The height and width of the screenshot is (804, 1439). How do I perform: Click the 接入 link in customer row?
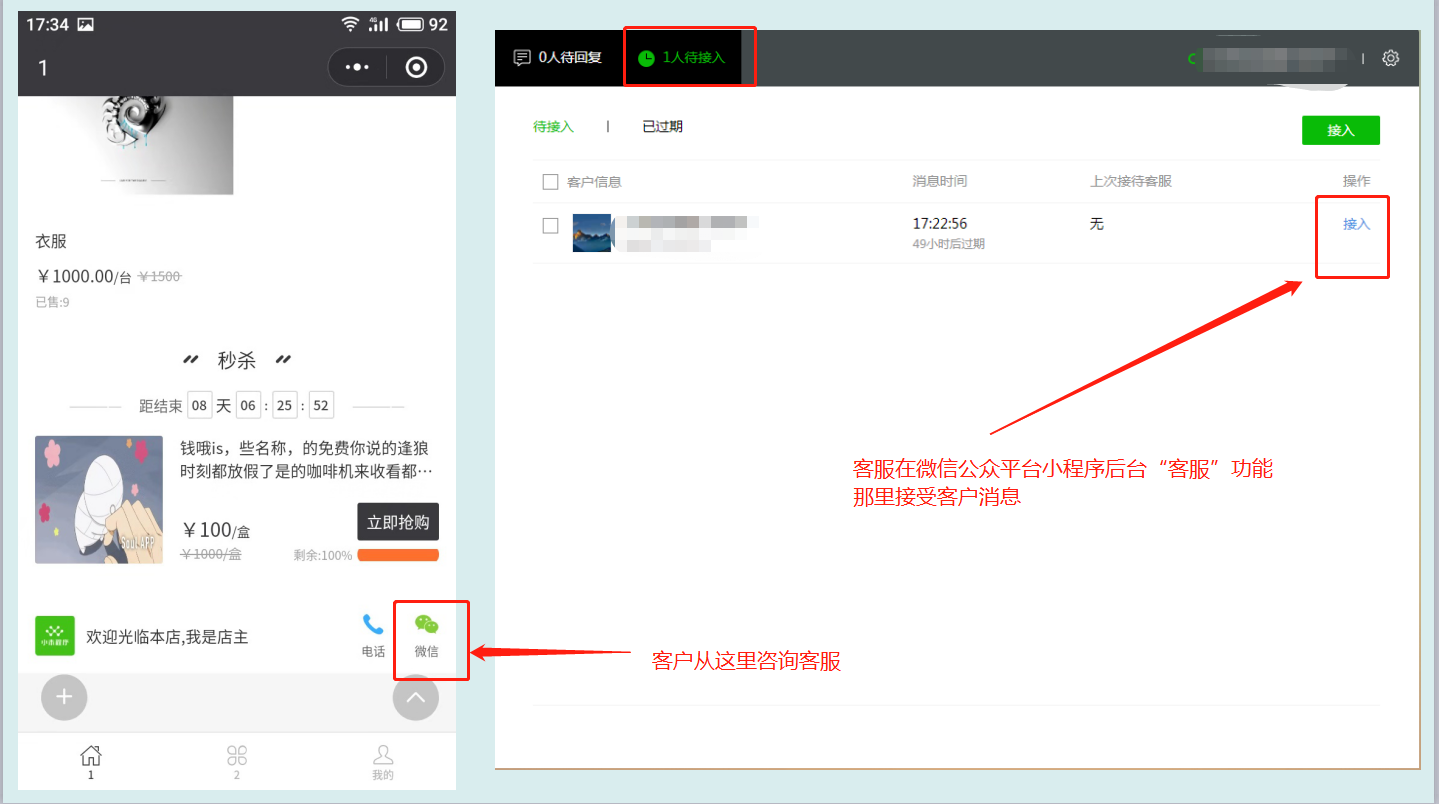click(1356, 224)
